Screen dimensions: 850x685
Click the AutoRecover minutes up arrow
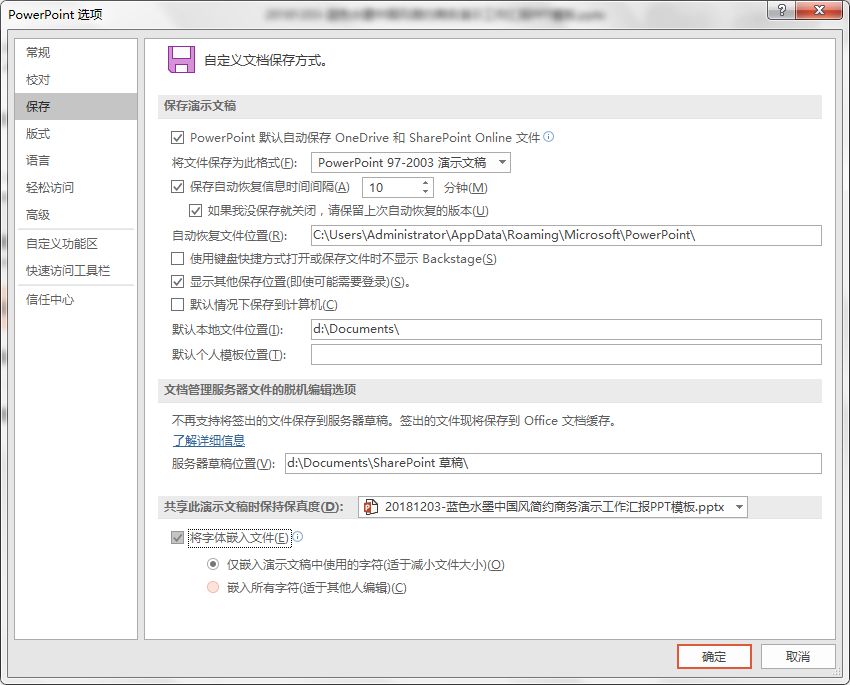[x=426, y=183]
